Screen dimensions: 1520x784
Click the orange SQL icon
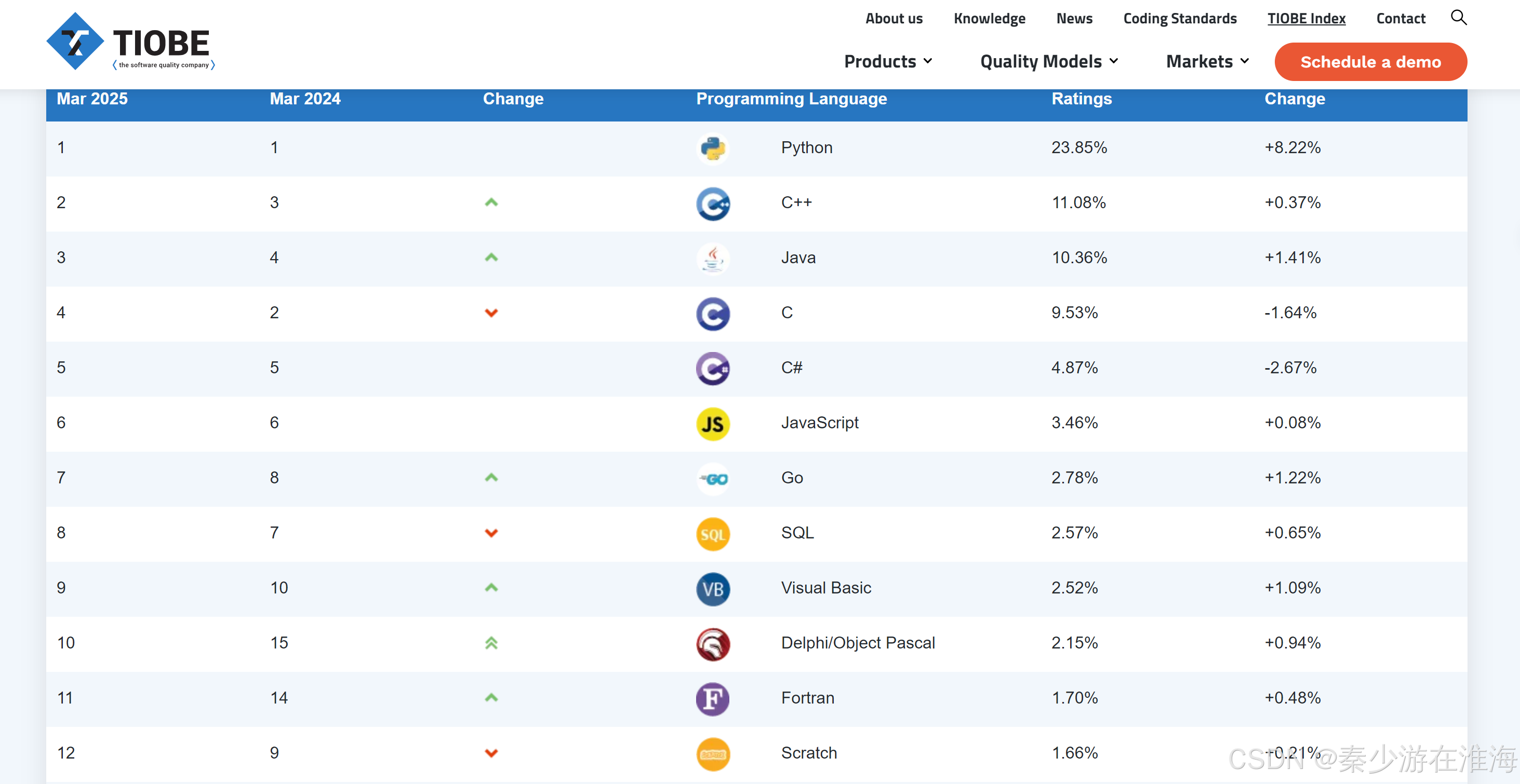pos(713,534)
